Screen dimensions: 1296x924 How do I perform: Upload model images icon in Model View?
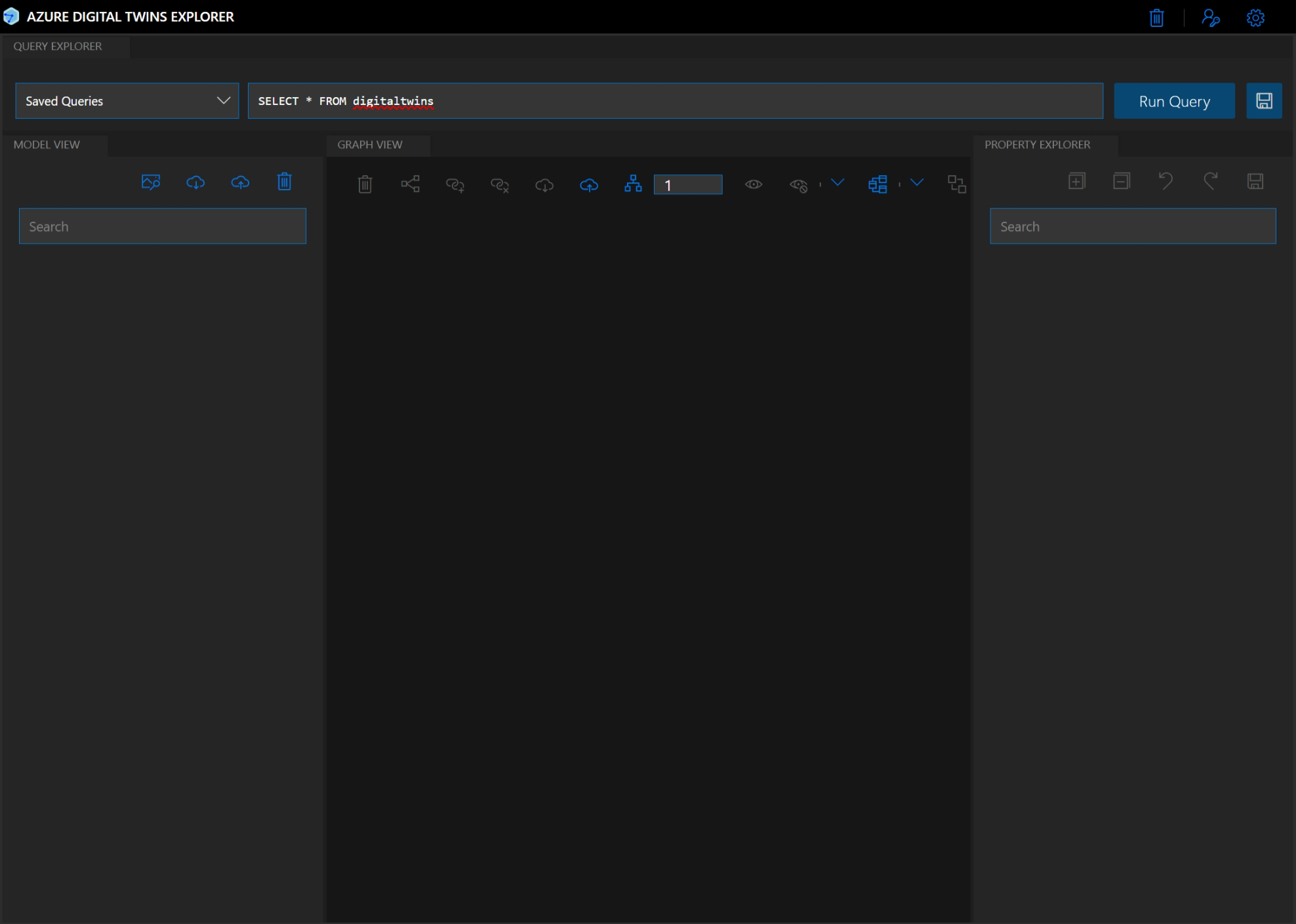pos(151,182)
